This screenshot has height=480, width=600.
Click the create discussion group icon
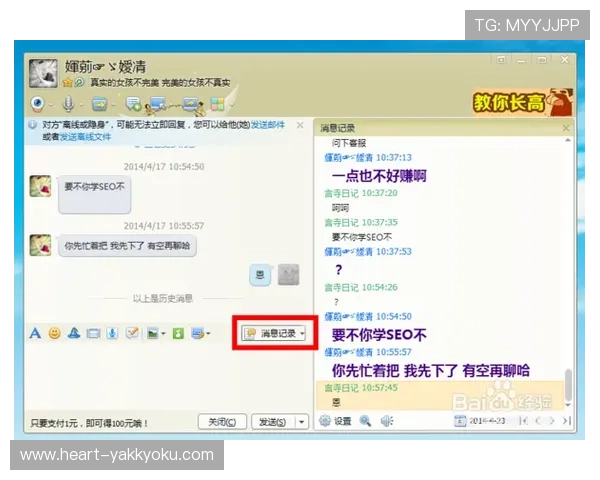(x=134, y=103)
